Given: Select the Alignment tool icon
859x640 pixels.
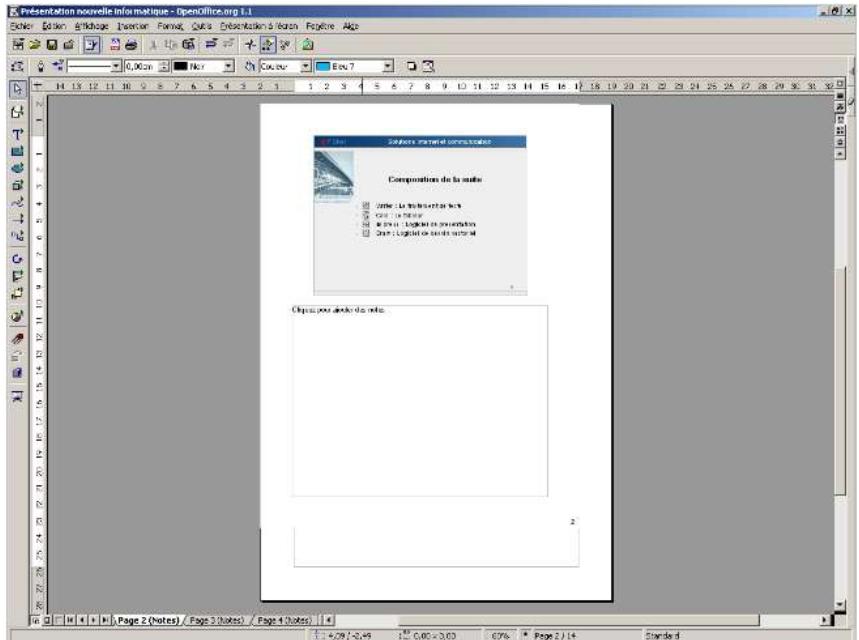Looking at the screenshot, I should (x=18, y=276).
